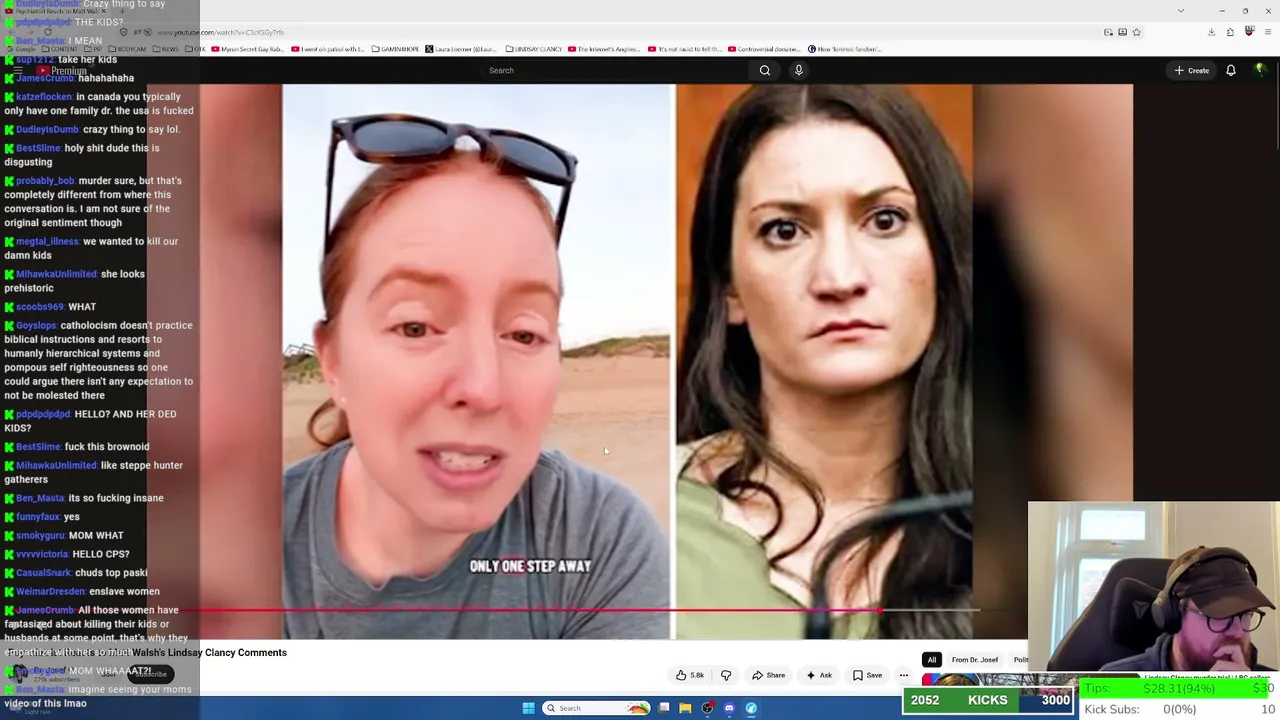Open the blue browser icon on taskbar
1280x720 pixels.
(x=751, y=708)
